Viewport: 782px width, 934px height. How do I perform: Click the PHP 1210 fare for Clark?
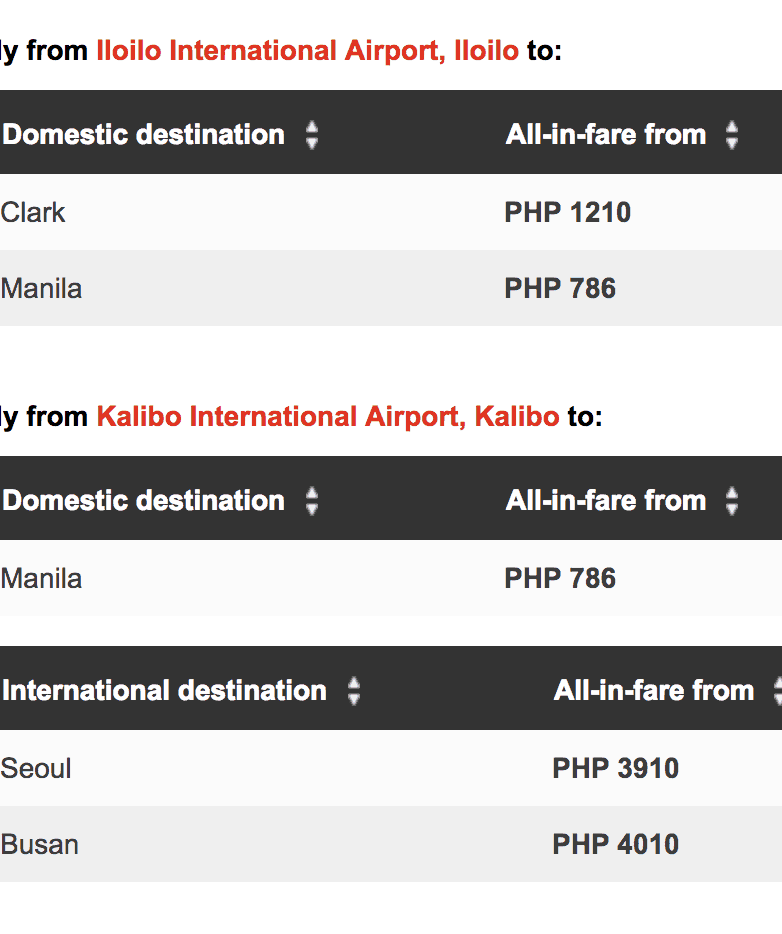click(567, 212)
